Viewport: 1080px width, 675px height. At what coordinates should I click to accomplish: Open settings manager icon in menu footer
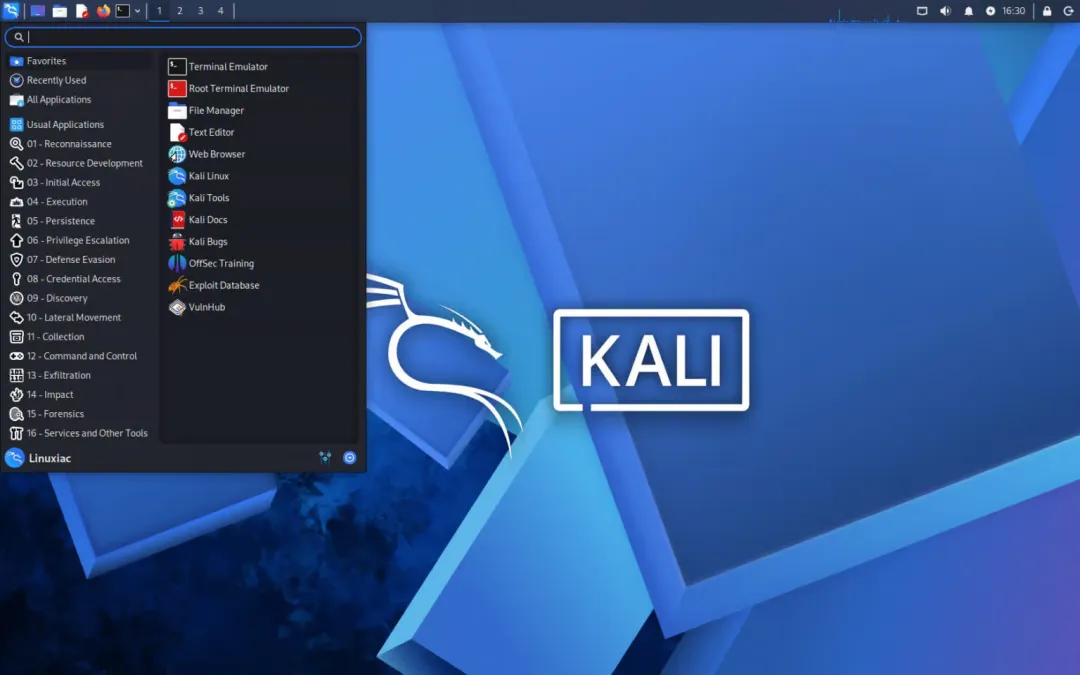(x=325, y=457)
